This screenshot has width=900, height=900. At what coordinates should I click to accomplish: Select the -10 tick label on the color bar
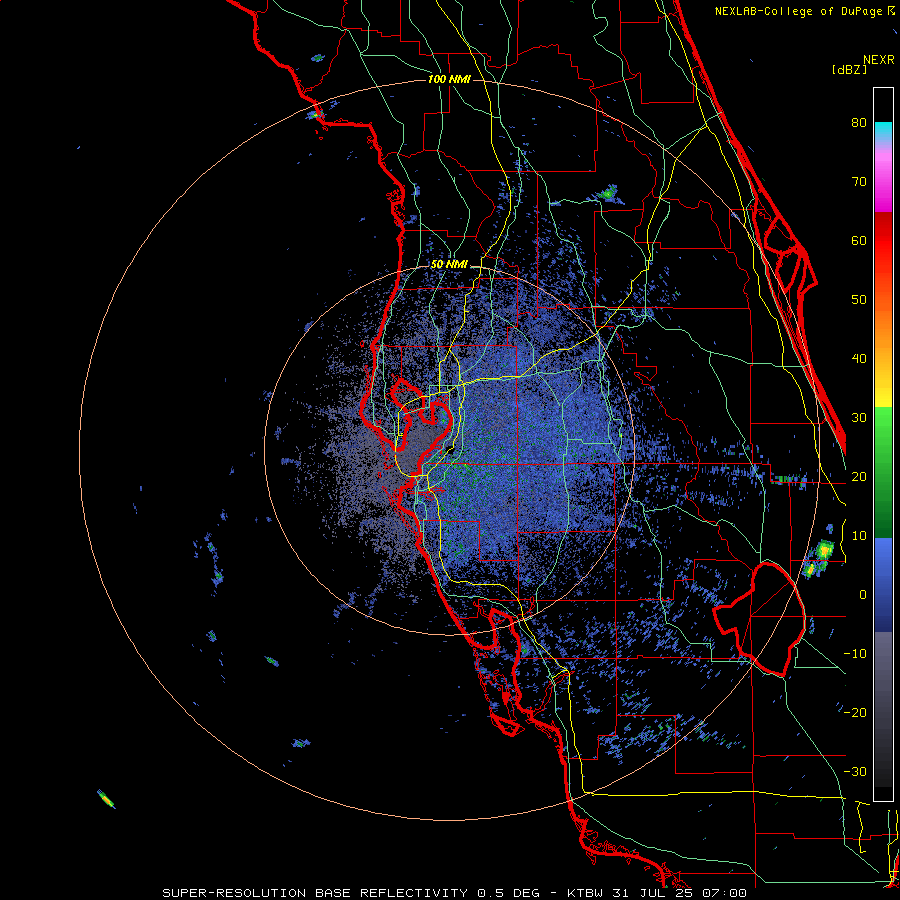tap(855, 654)
